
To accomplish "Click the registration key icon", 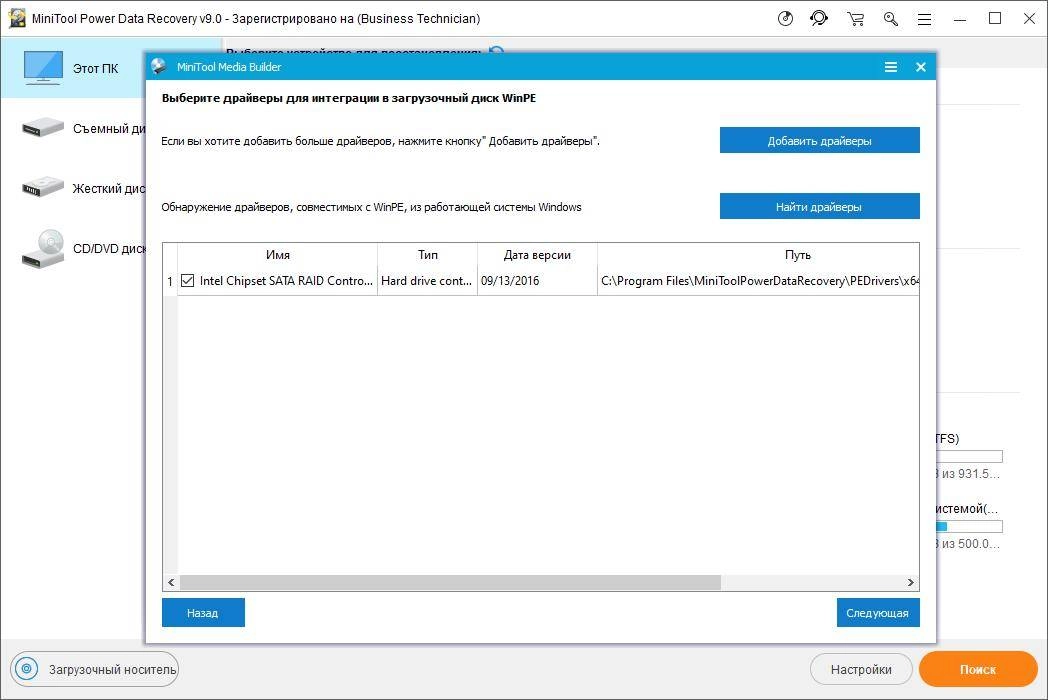I will [890, 19].
